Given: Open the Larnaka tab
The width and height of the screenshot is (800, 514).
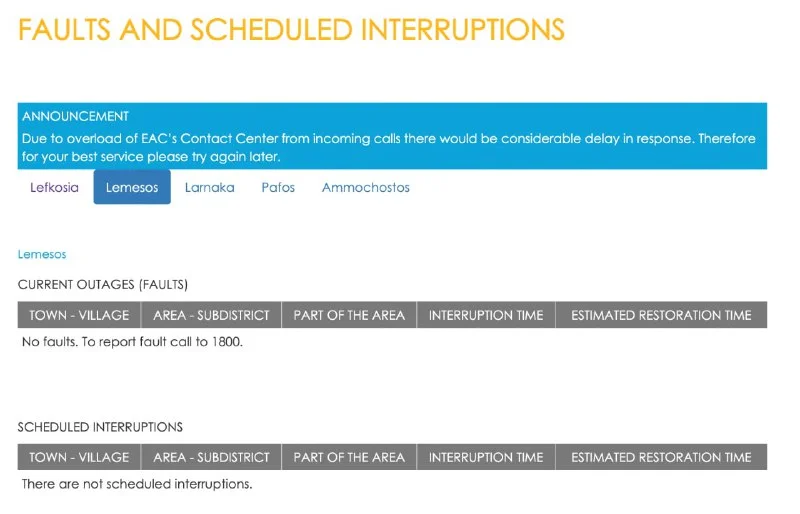Looking at the screenshot, I should click(x=210, y=187).
